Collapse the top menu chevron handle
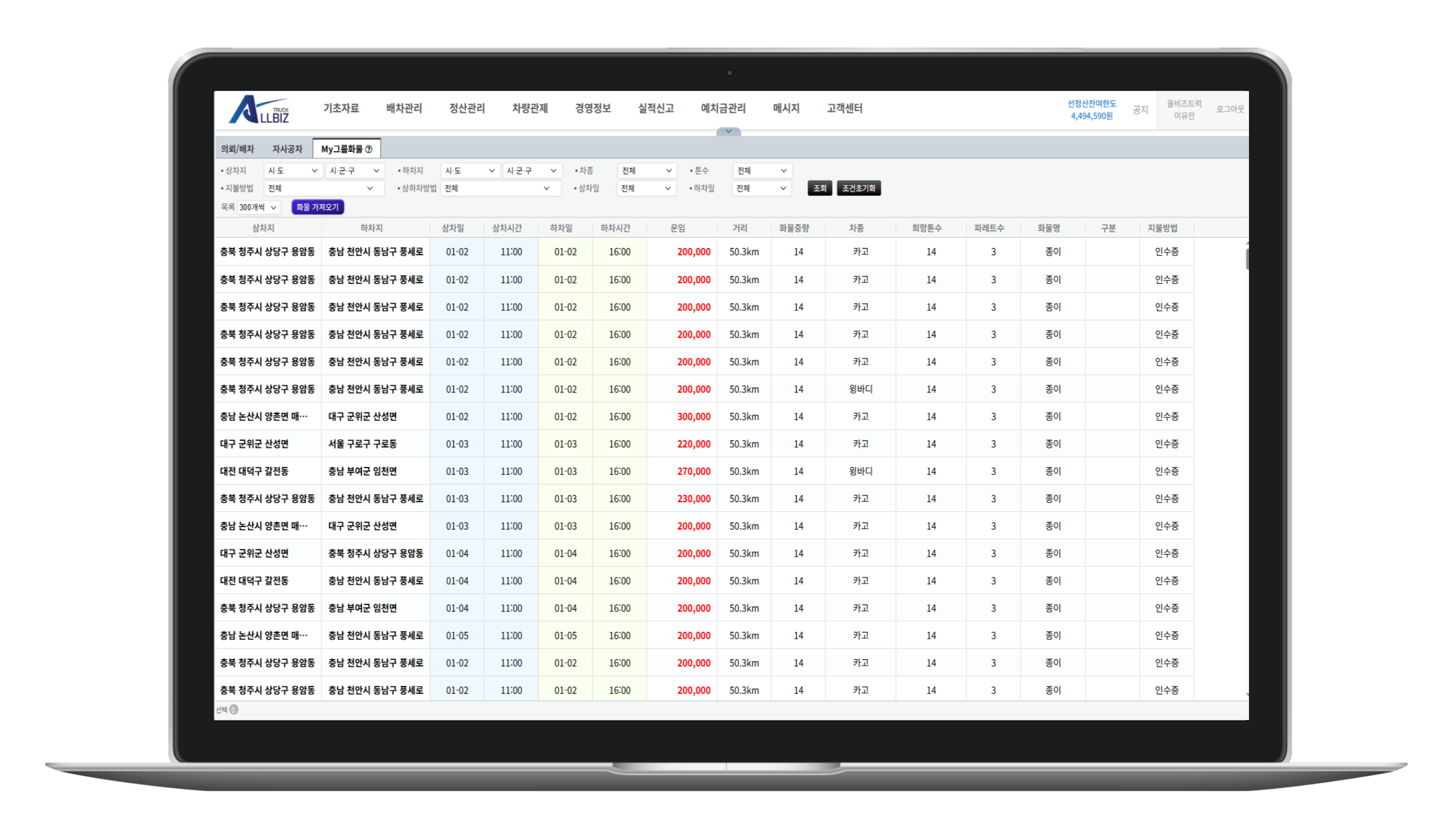The width and height of the screenshot is (1456, 819). 728,131
